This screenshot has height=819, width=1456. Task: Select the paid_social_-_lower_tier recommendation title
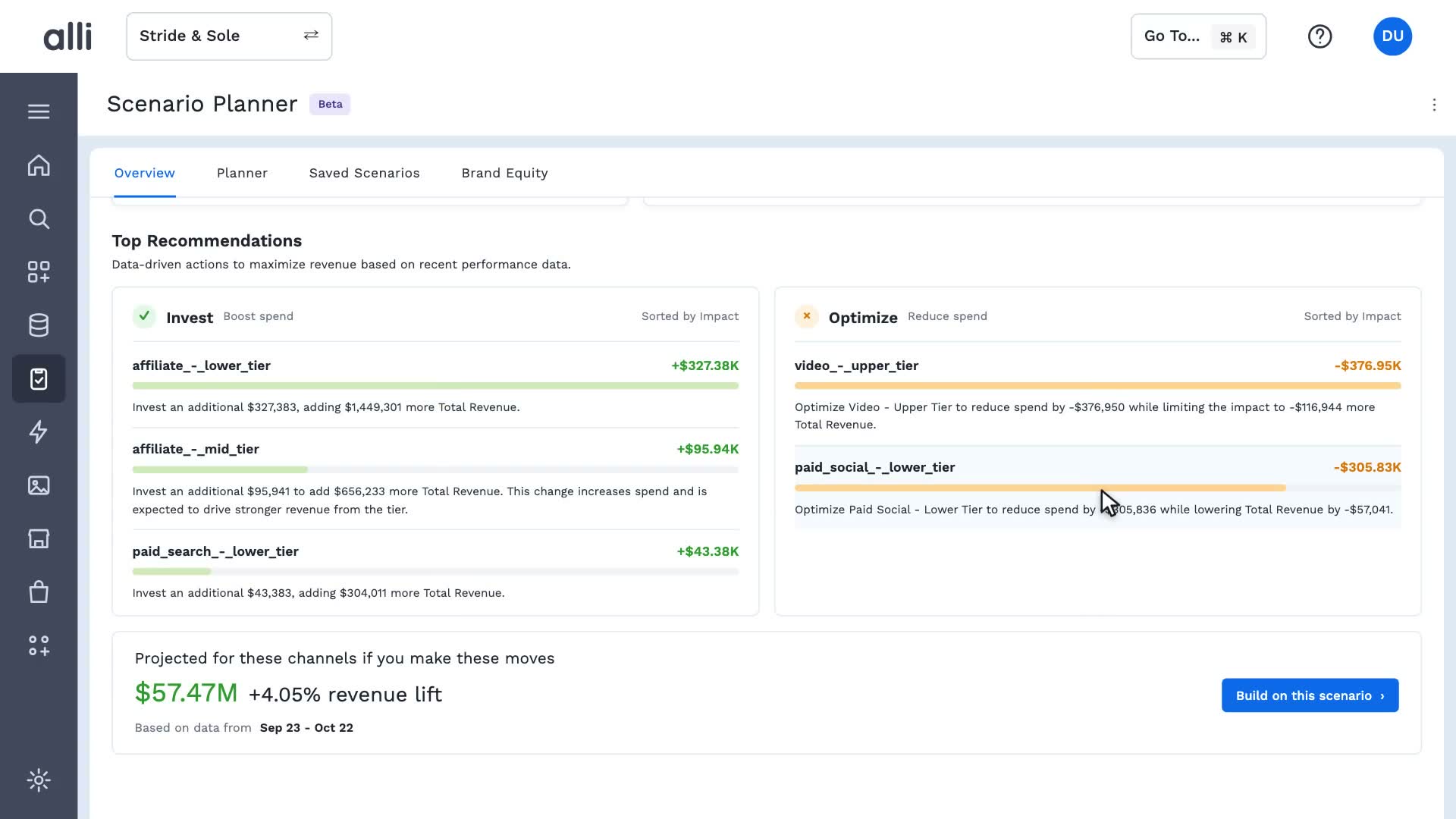click(x=874, y=467)
